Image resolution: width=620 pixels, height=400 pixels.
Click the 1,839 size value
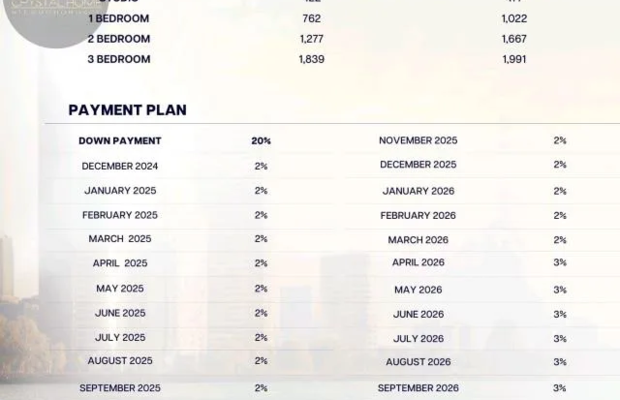click(x=312, y=59)
